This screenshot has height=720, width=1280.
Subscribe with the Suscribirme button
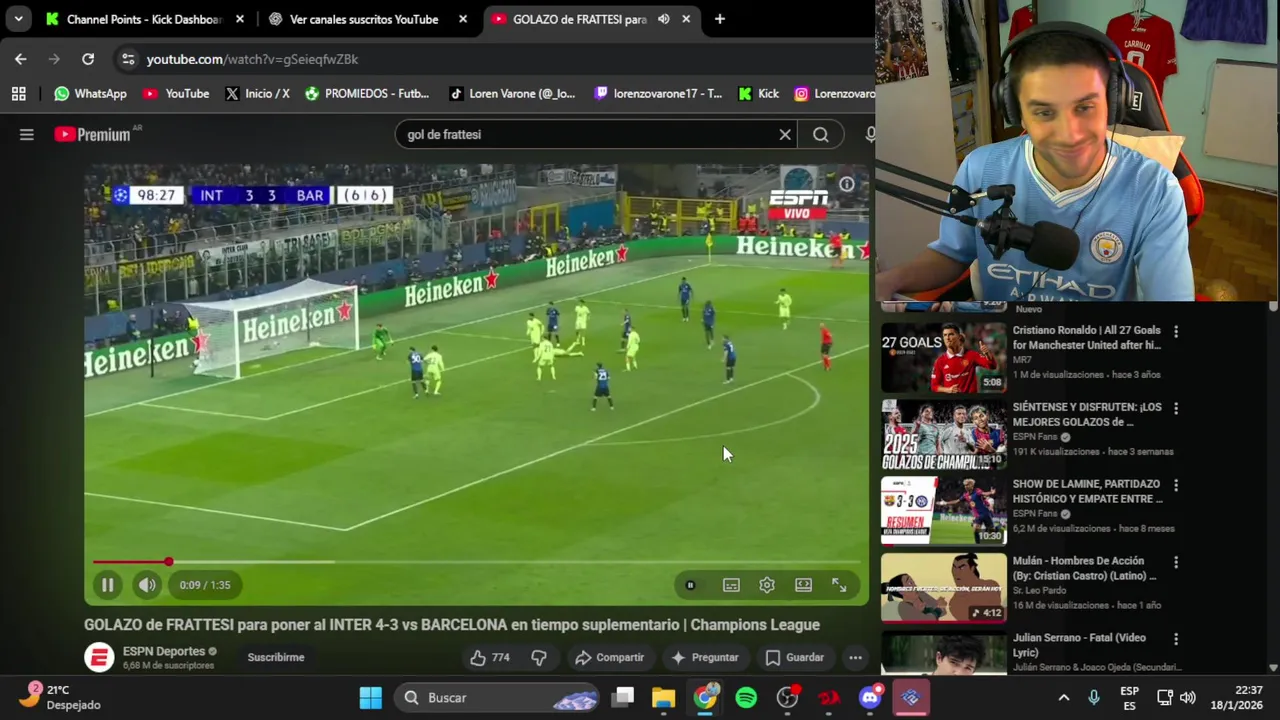[x=276, y=657]
